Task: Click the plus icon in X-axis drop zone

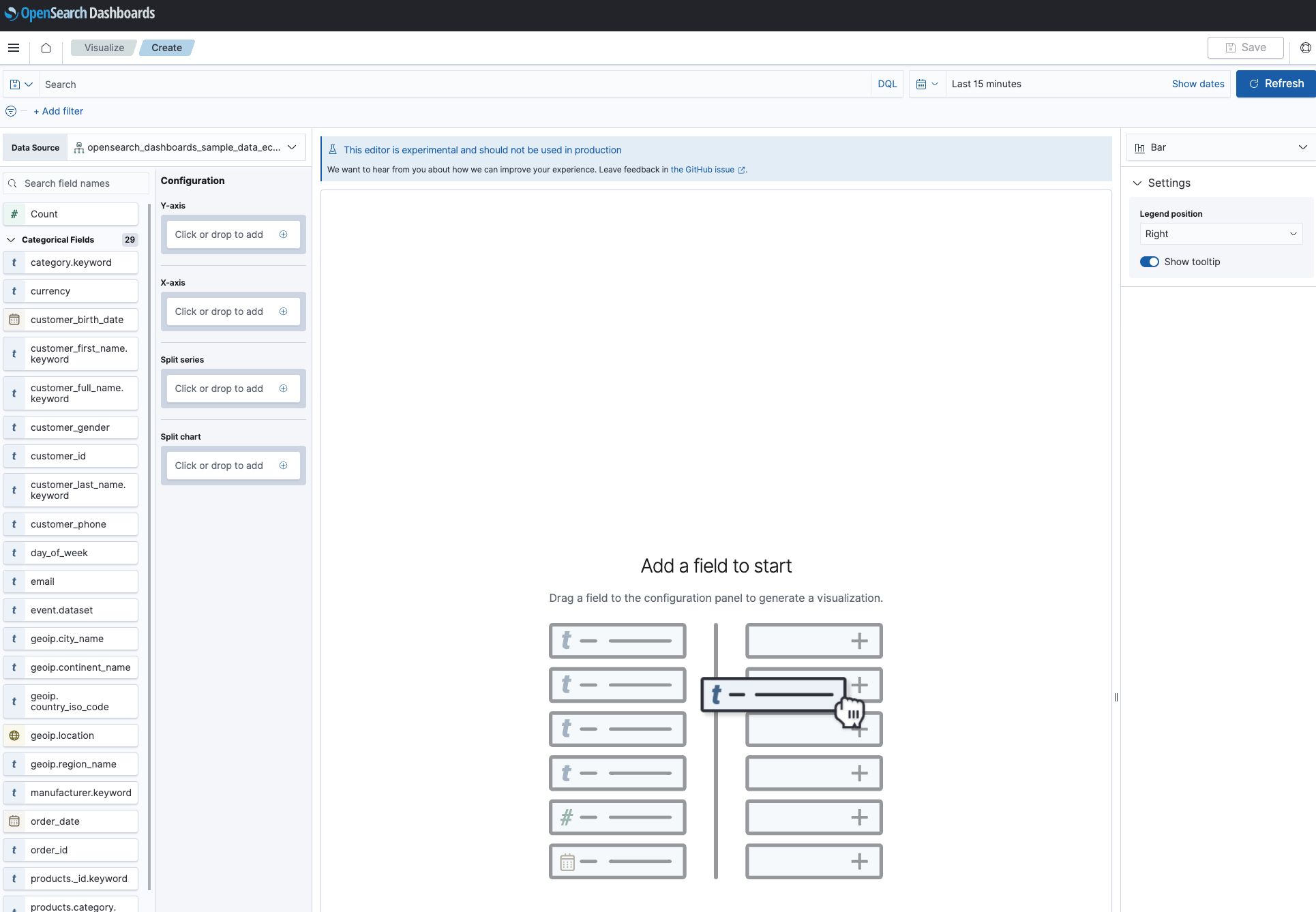Action: (x=284, y=311)
